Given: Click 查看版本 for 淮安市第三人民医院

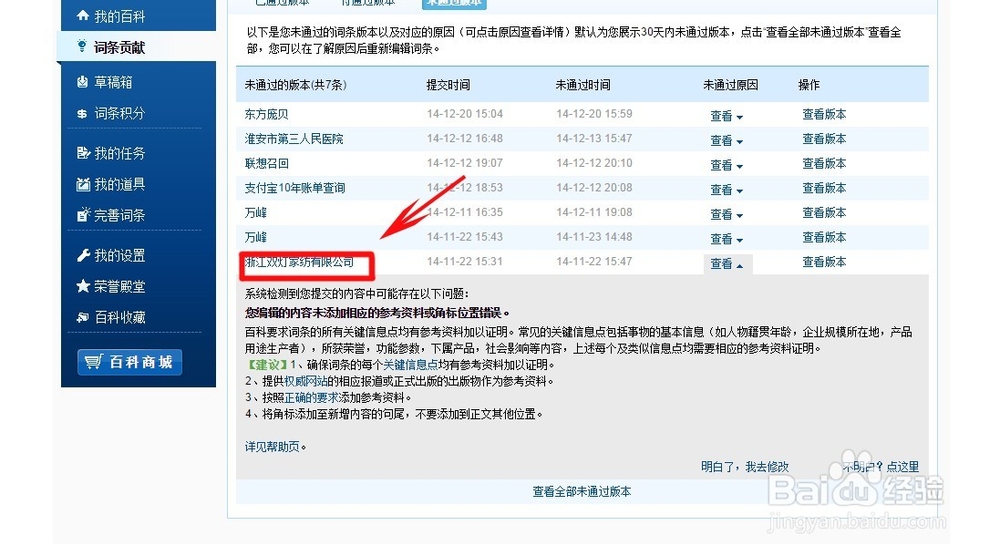Looking at the screenshot, I should (824, 138).
